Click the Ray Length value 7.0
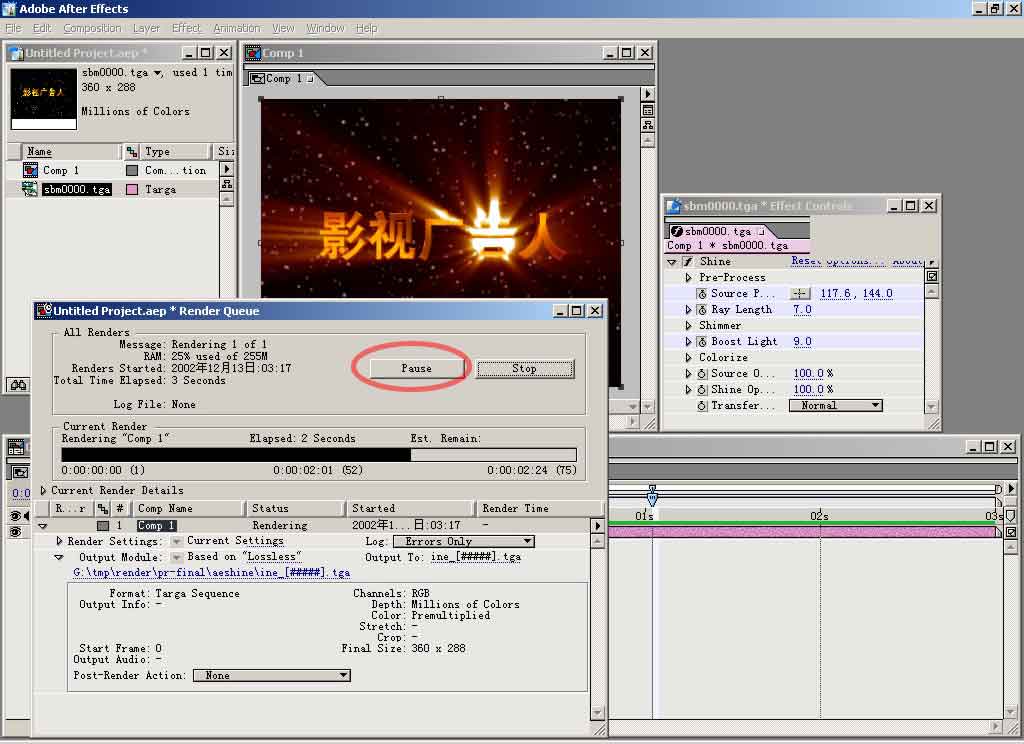1024x744 pixels. [802, 310]
